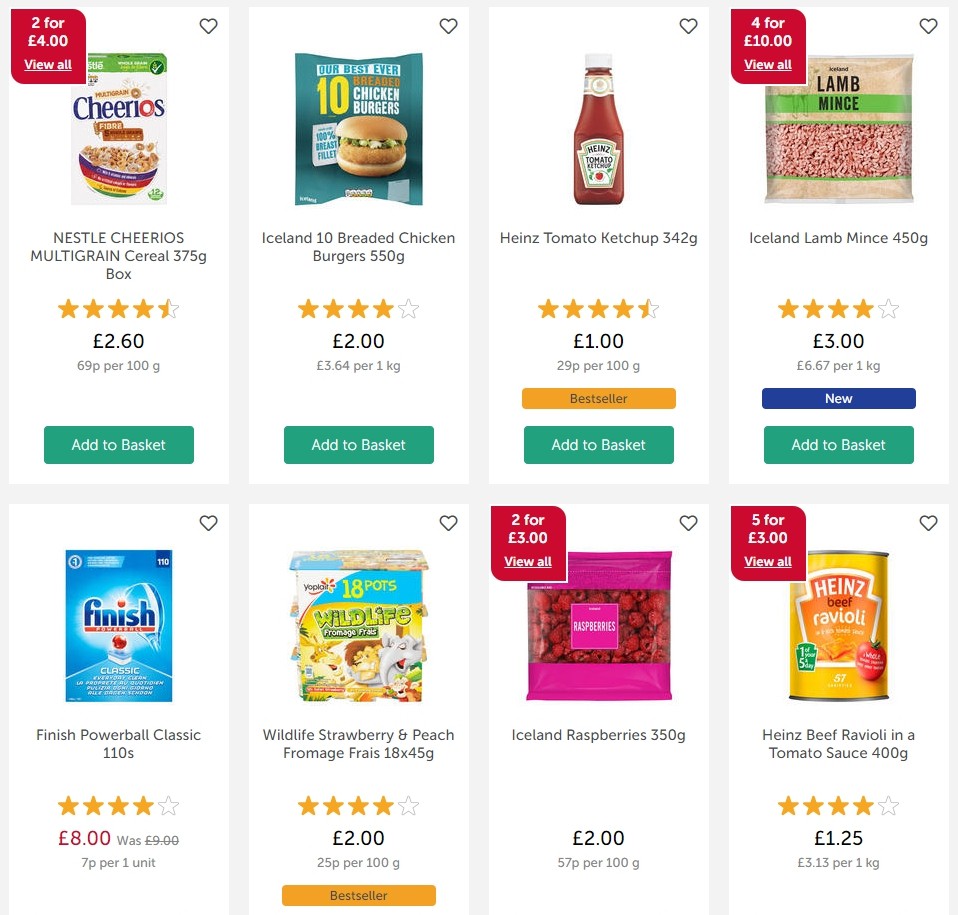Open the Iceland Raspberries product image

pos(598,625)
